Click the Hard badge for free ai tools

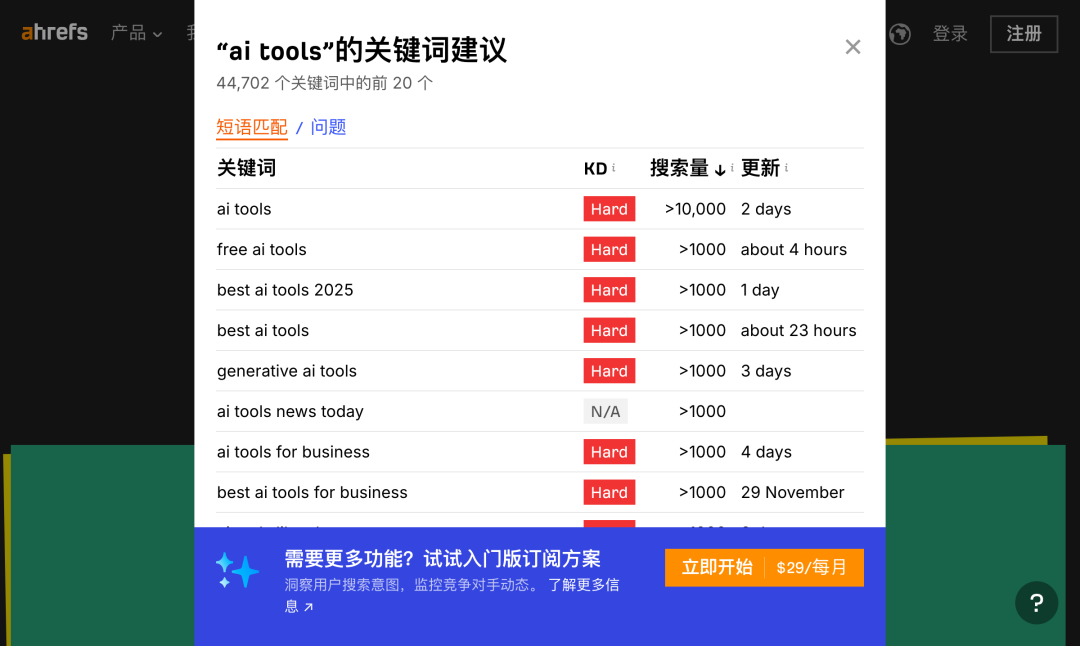[x=609, y=250]
